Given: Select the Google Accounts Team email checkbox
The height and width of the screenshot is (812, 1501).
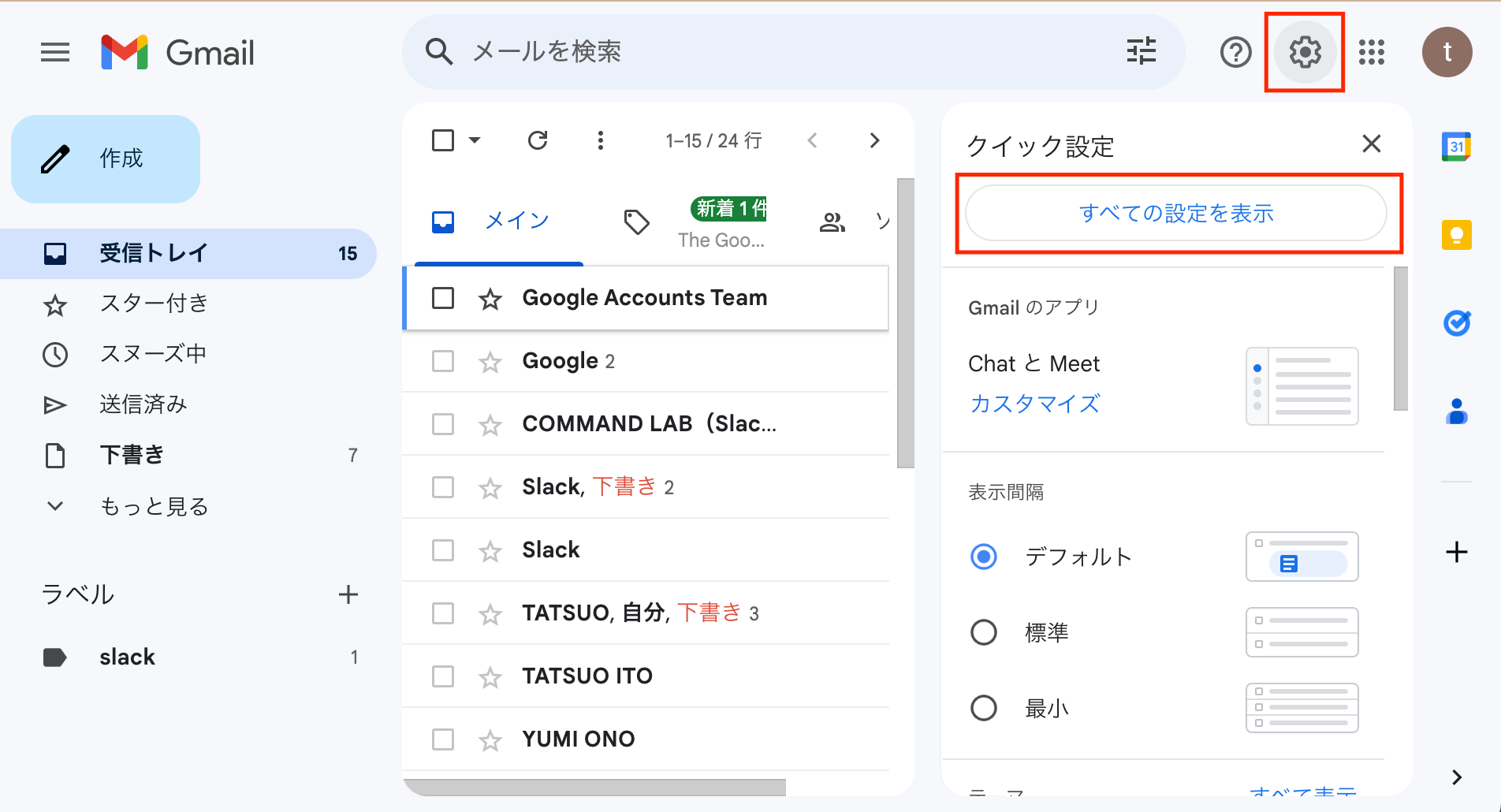Looking at the screenshot, I should pyautogui.click(x=443, y=298).
